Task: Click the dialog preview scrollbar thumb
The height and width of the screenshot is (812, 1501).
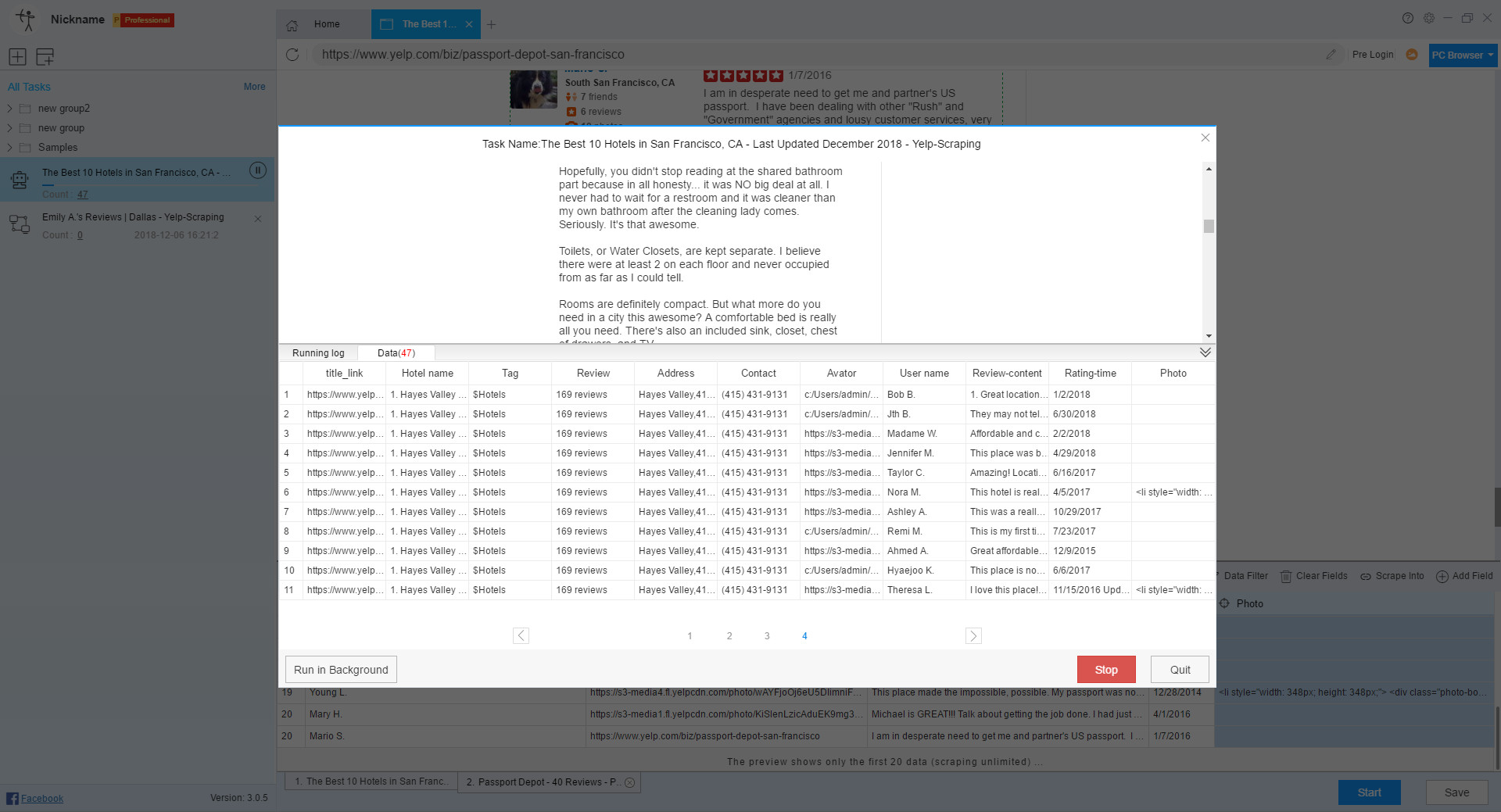Action: [x=1209, y=227]
